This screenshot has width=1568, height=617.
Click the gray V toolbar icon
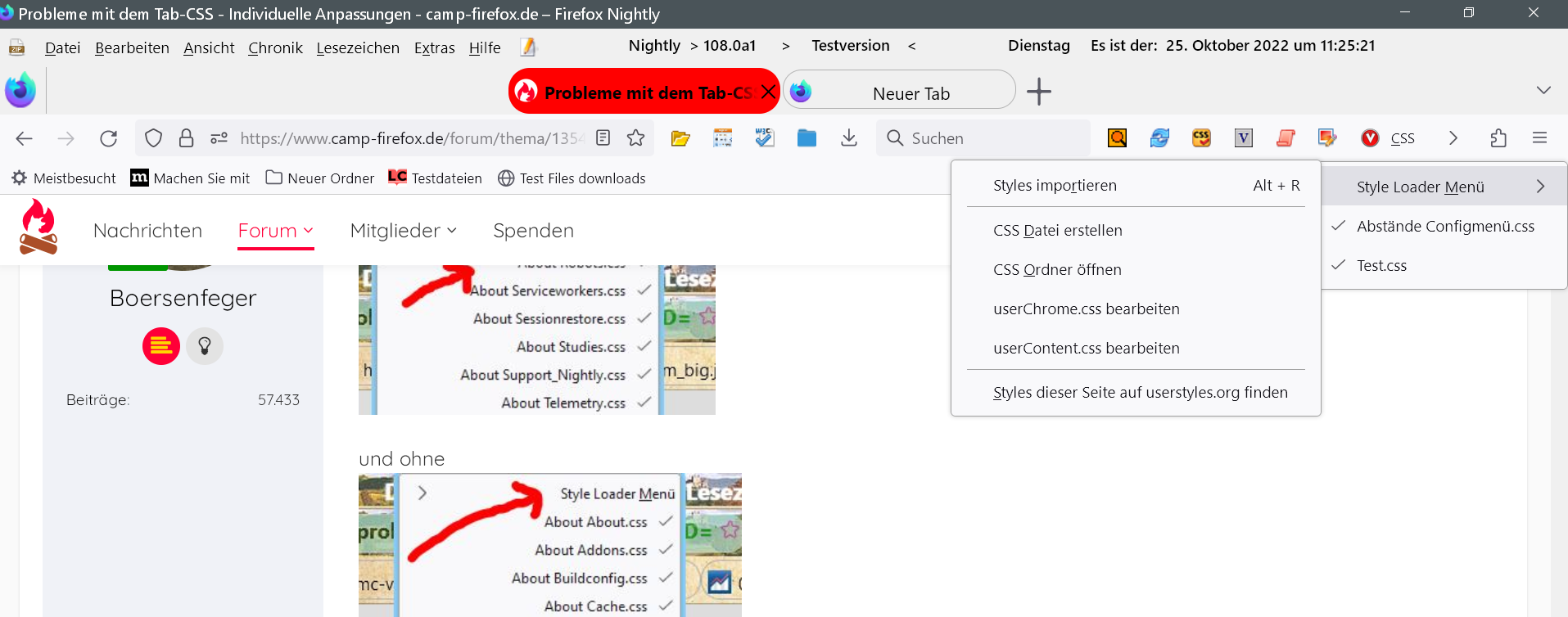point(1243,138)
